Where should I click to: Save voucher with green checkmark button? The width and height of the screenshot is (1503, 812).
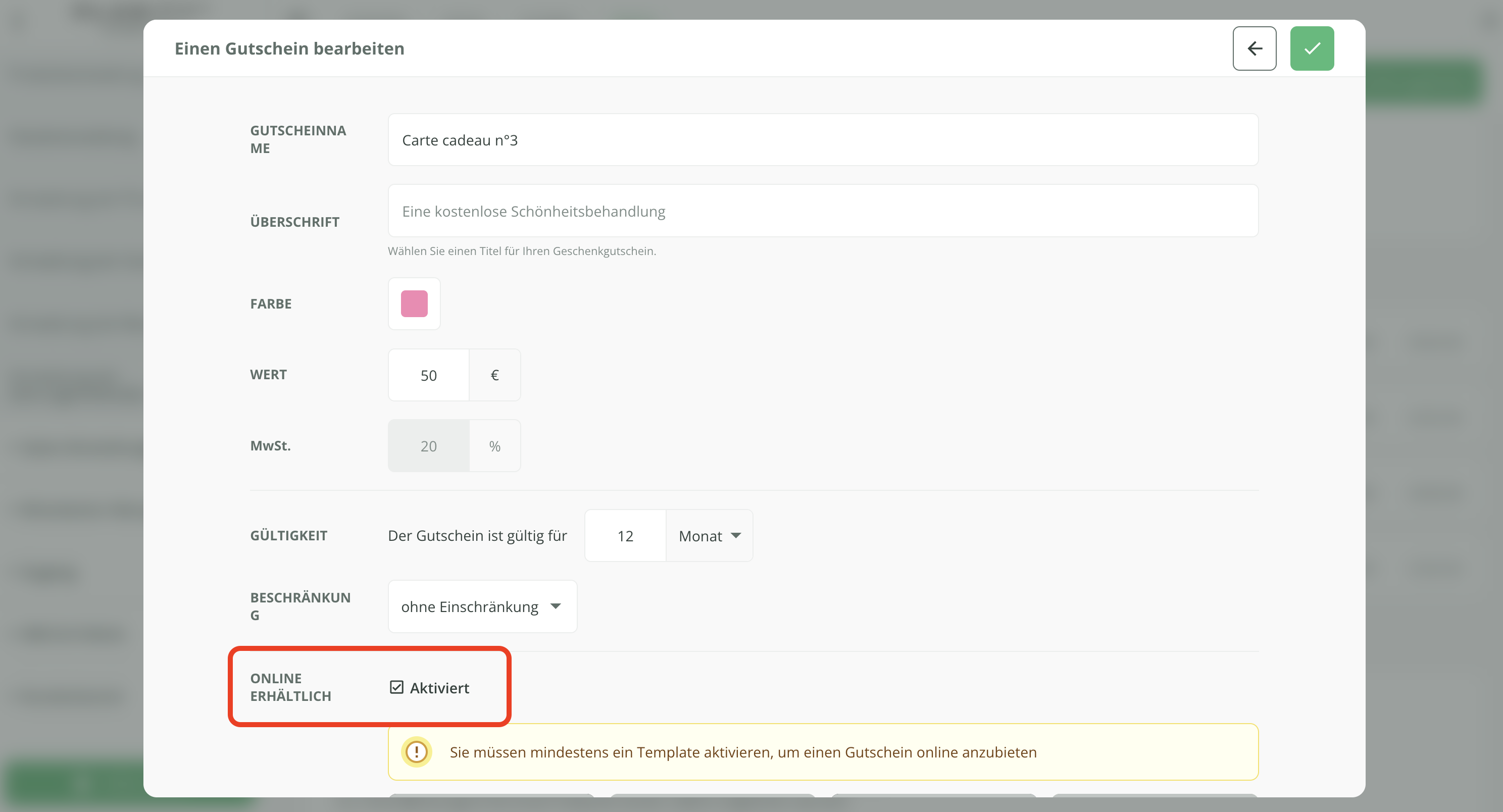click(1312, 48)
